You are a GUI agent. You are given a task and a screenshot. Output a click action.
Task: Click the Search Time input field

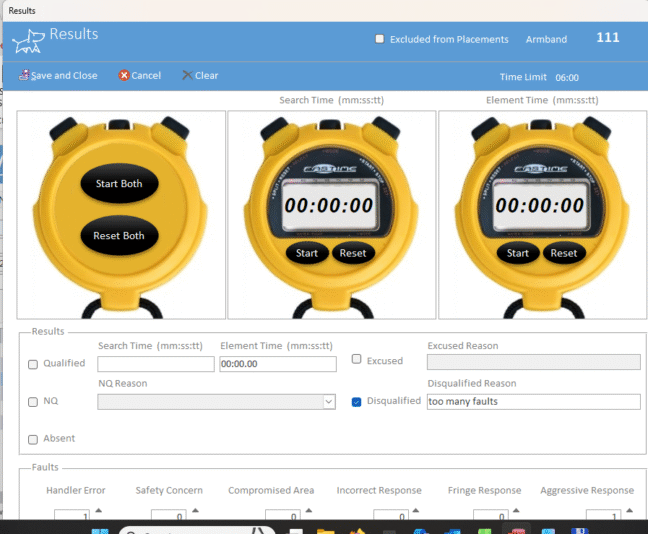[x=155, y=364]
